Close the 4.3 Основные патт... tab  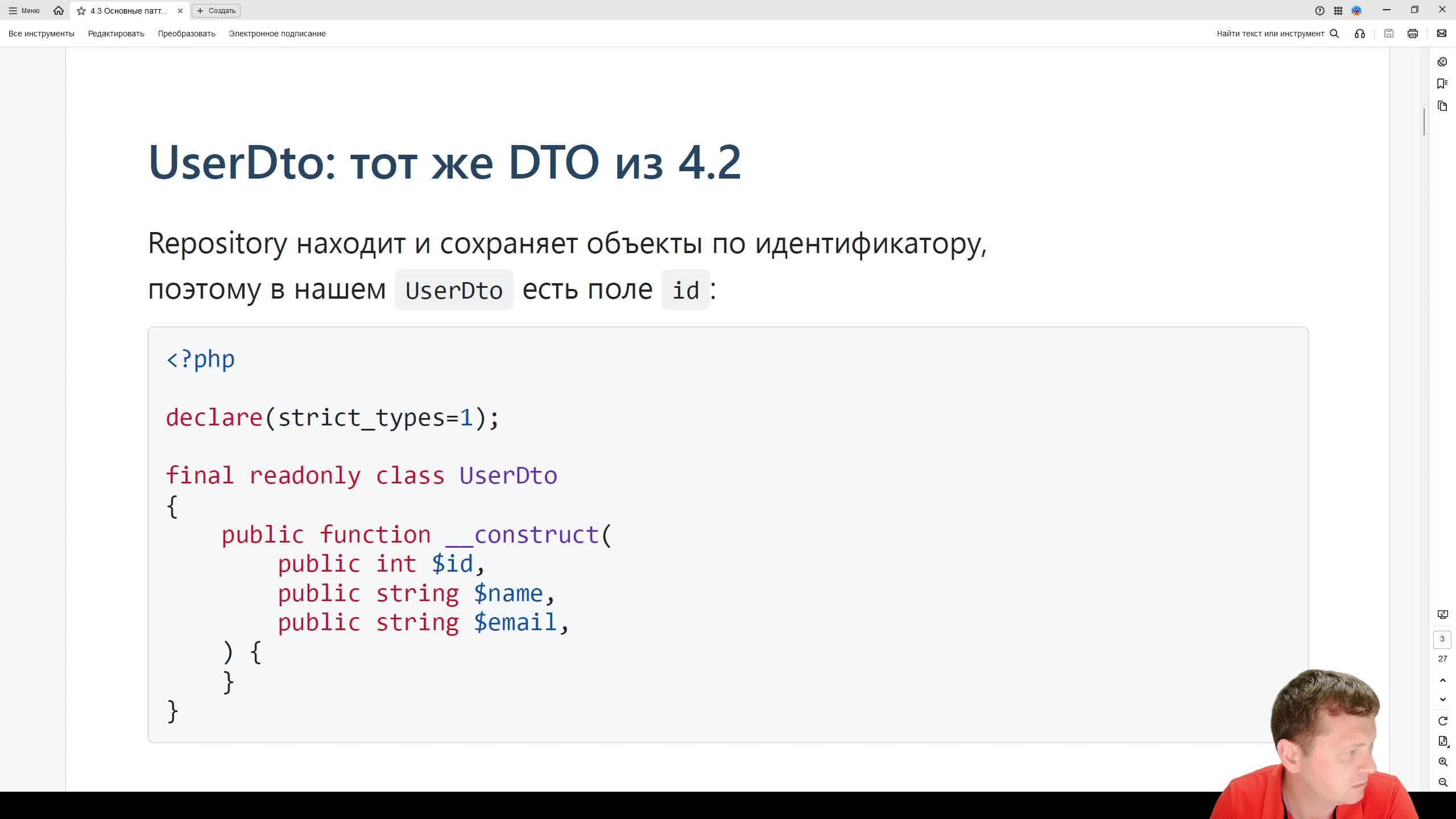(x=180, y=11)
